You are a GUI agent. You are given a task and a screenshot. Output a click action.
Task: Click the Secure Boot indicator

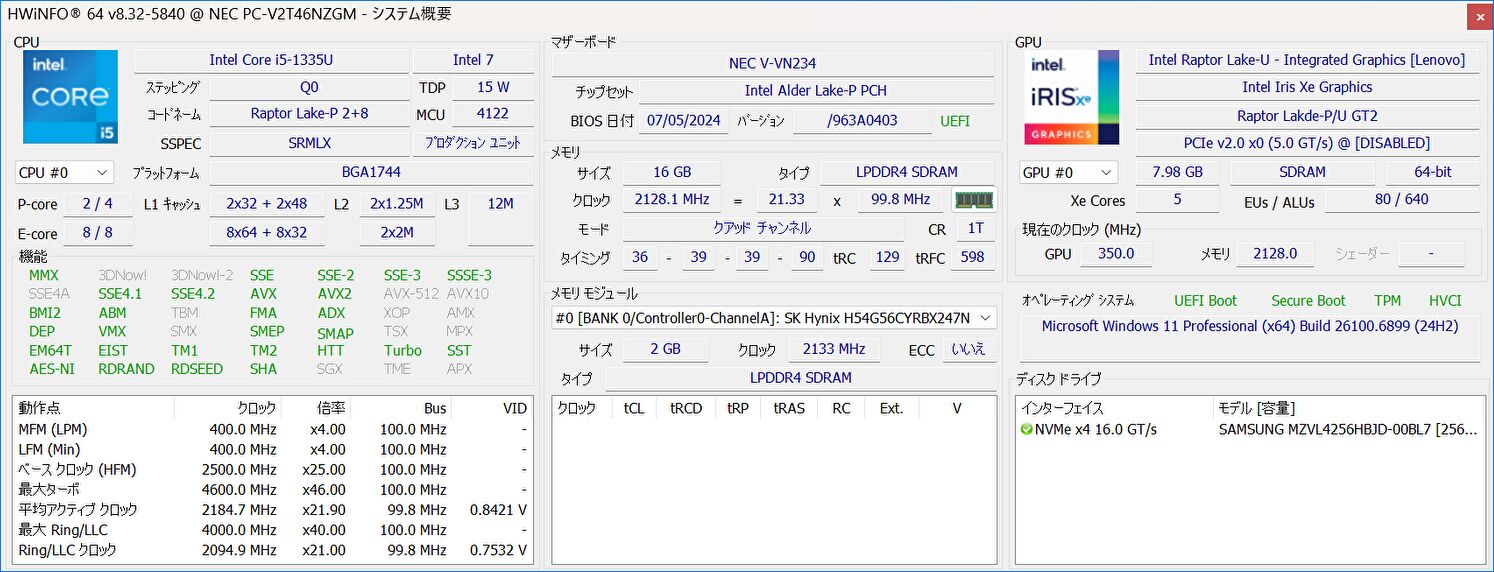[x=1307, y=301]
